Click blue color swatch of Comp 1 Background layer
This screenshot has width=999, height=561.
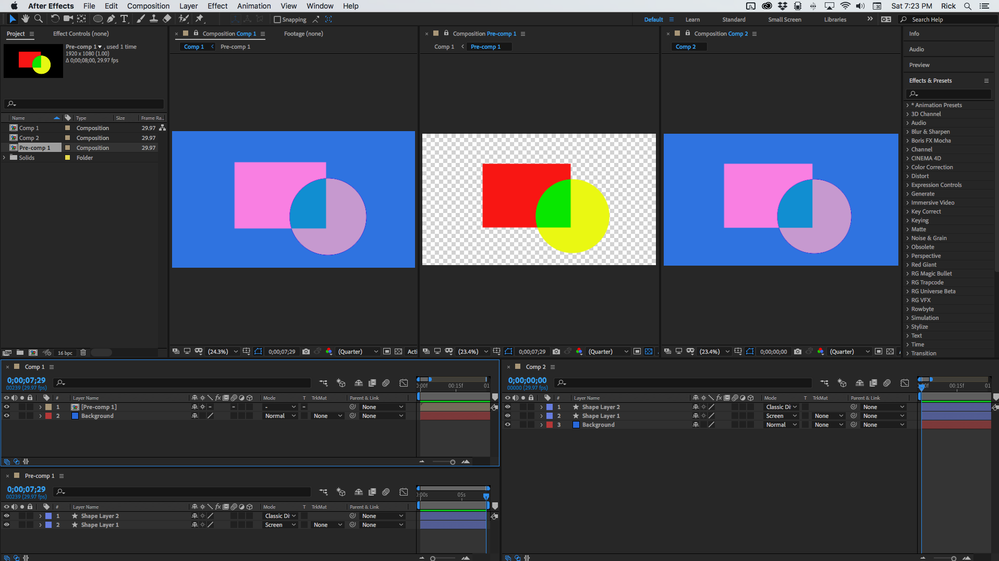(76, 416)
